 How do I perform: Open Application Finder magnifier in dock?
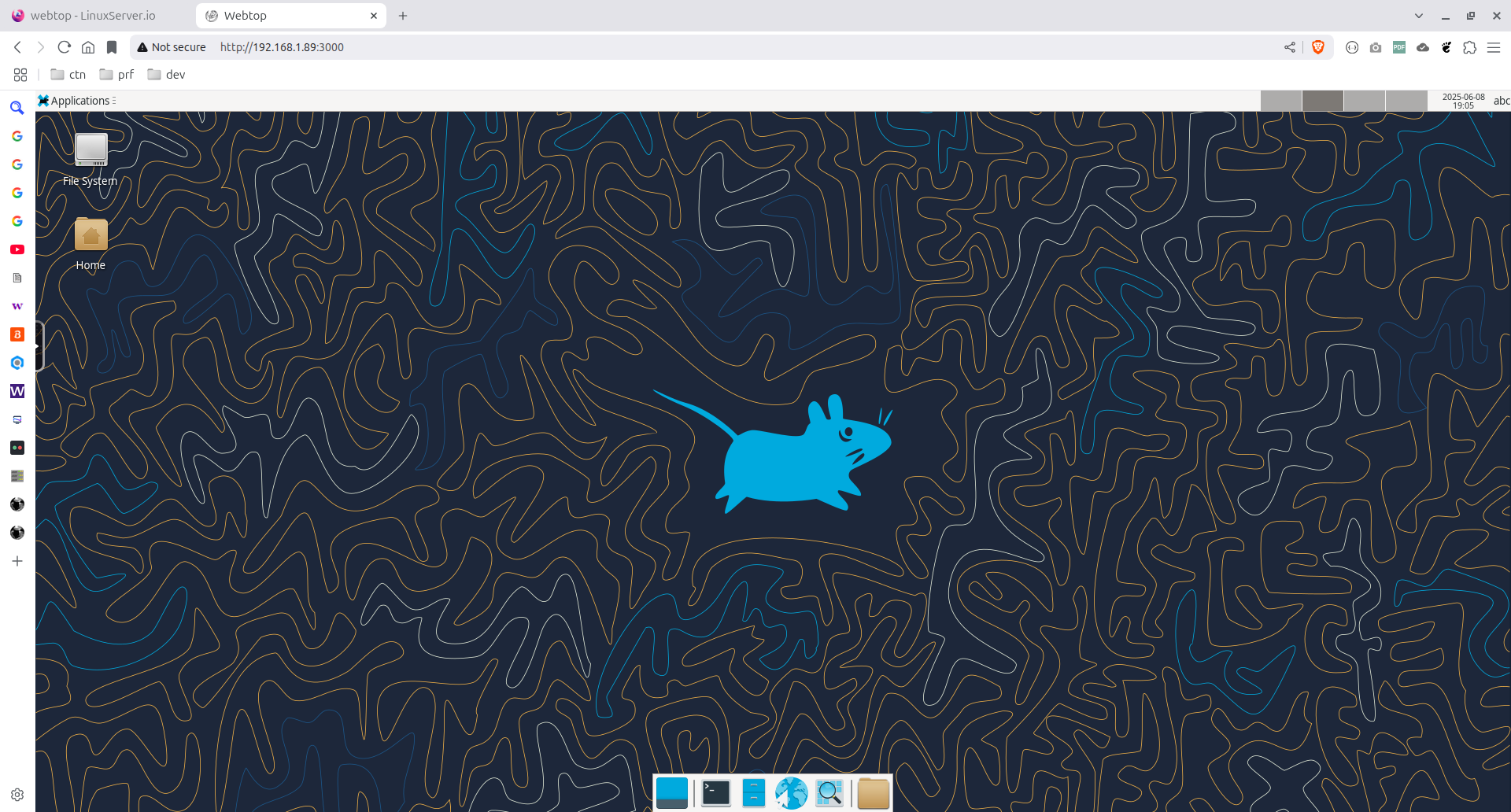point(829,793)
